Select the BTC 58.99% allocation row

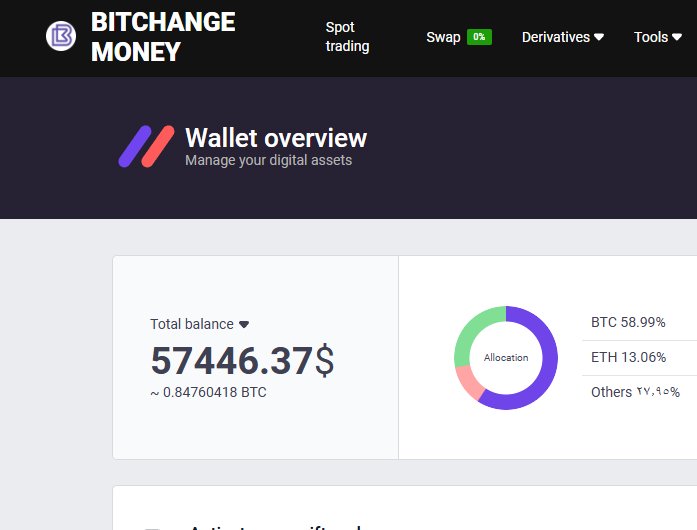[639, 322]
